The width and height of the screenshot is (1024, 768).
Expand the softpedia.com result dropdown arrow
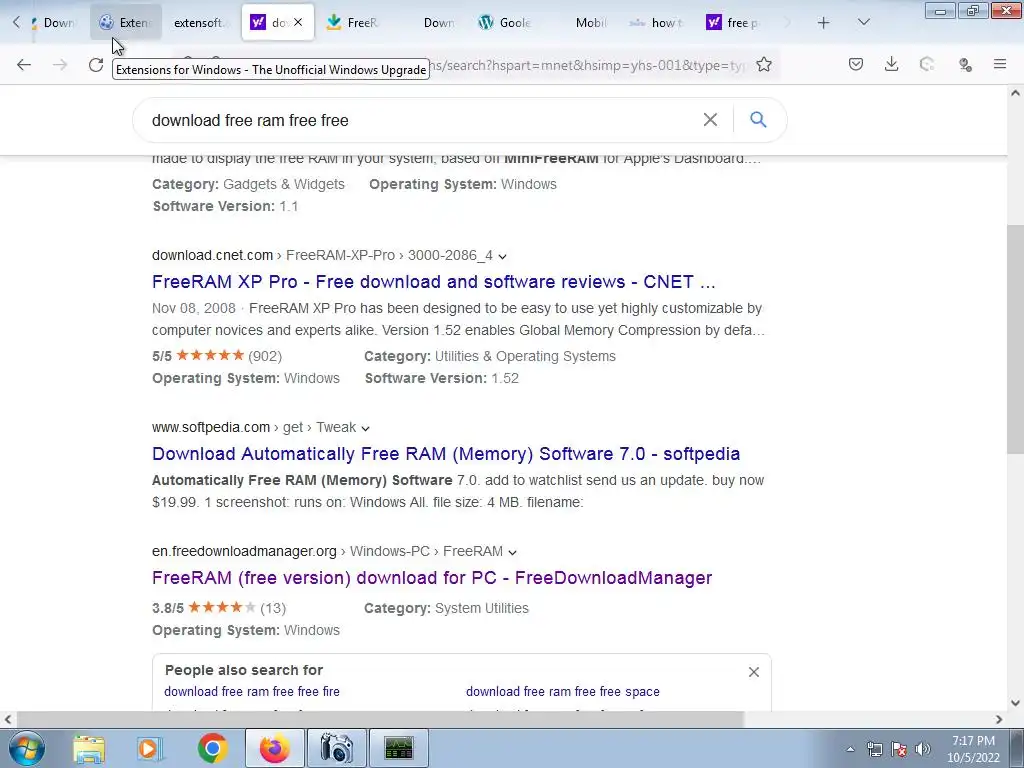click(x=366, y=428)
